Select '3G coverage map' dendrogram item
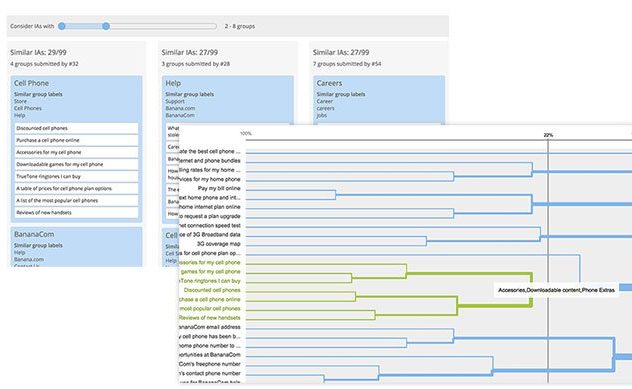The height and width of the screenshot is (389, 632). [218, 244]
